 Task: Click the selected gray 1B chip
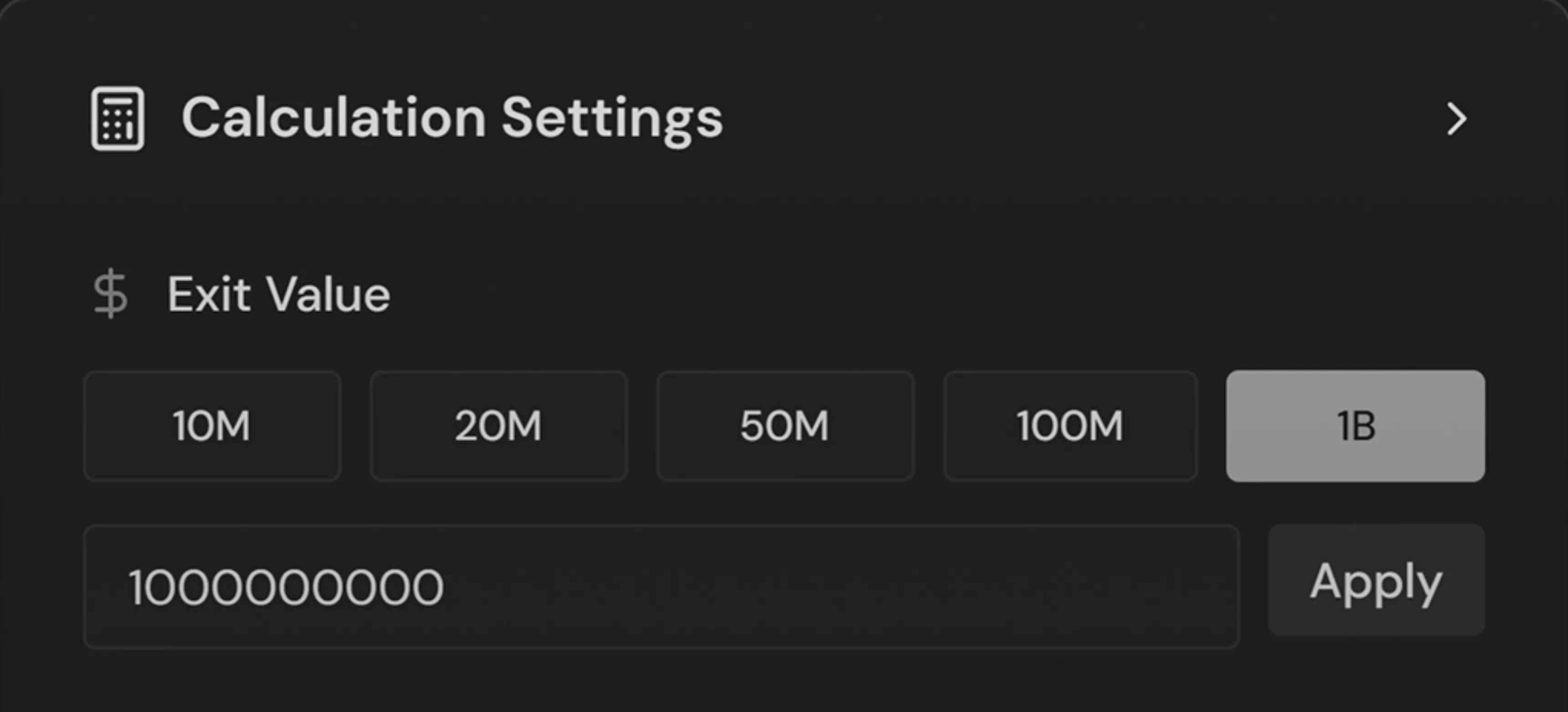pyautogui.click(x=1355, y=426)
